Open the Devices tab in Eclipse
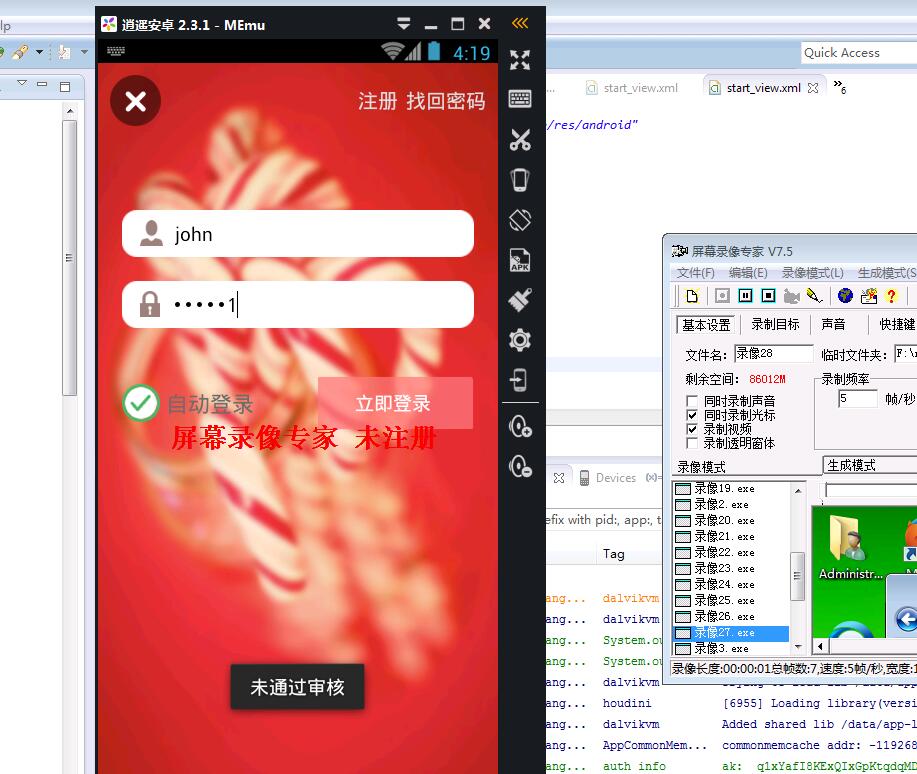Image resolution: width=917 pixels, height=774 pixels. pyautogui.click(x=608, y=477)
